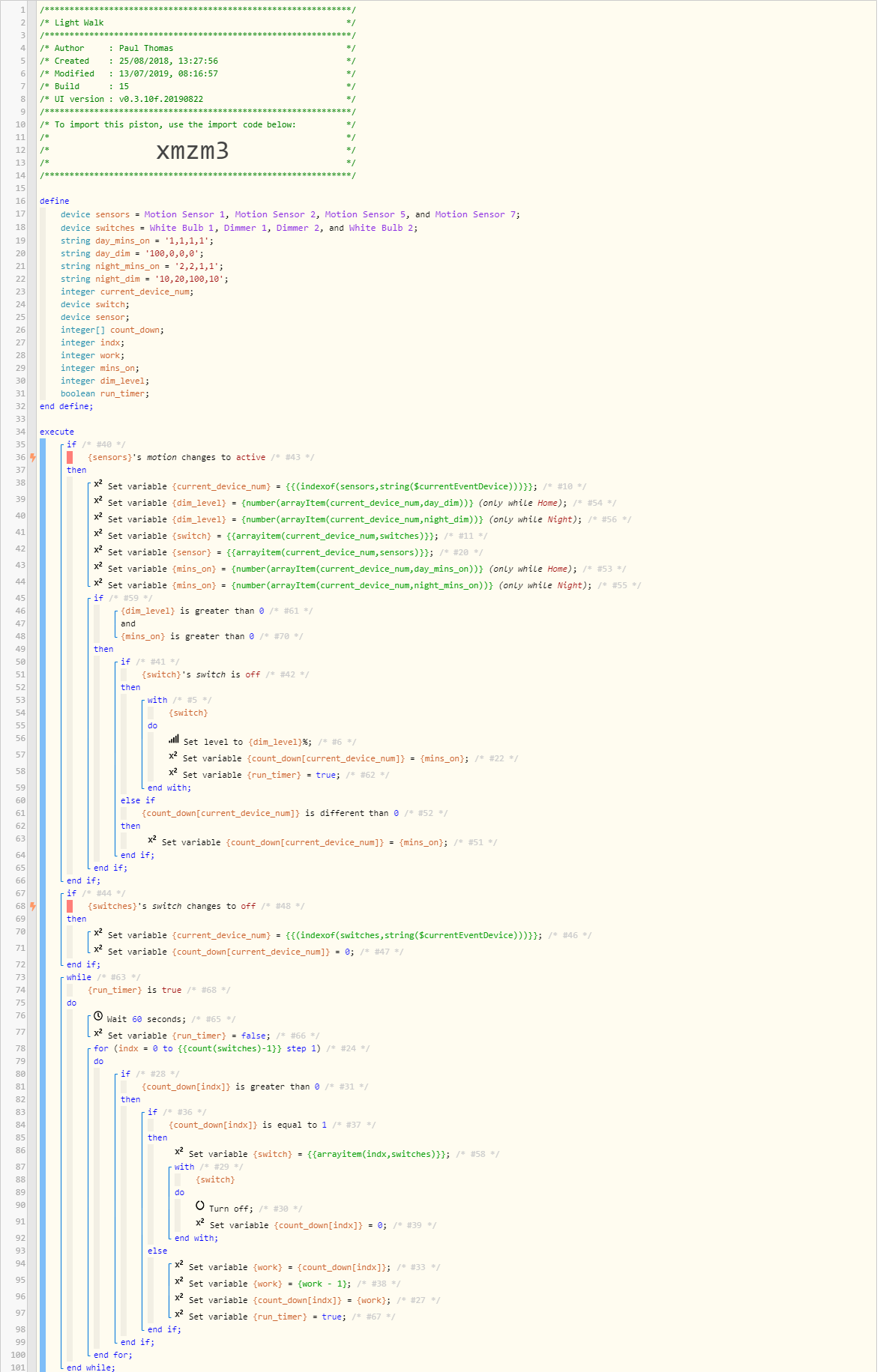Click the import code xmzm3
This screenshot has width=883, height=1372.
[193, 151]
